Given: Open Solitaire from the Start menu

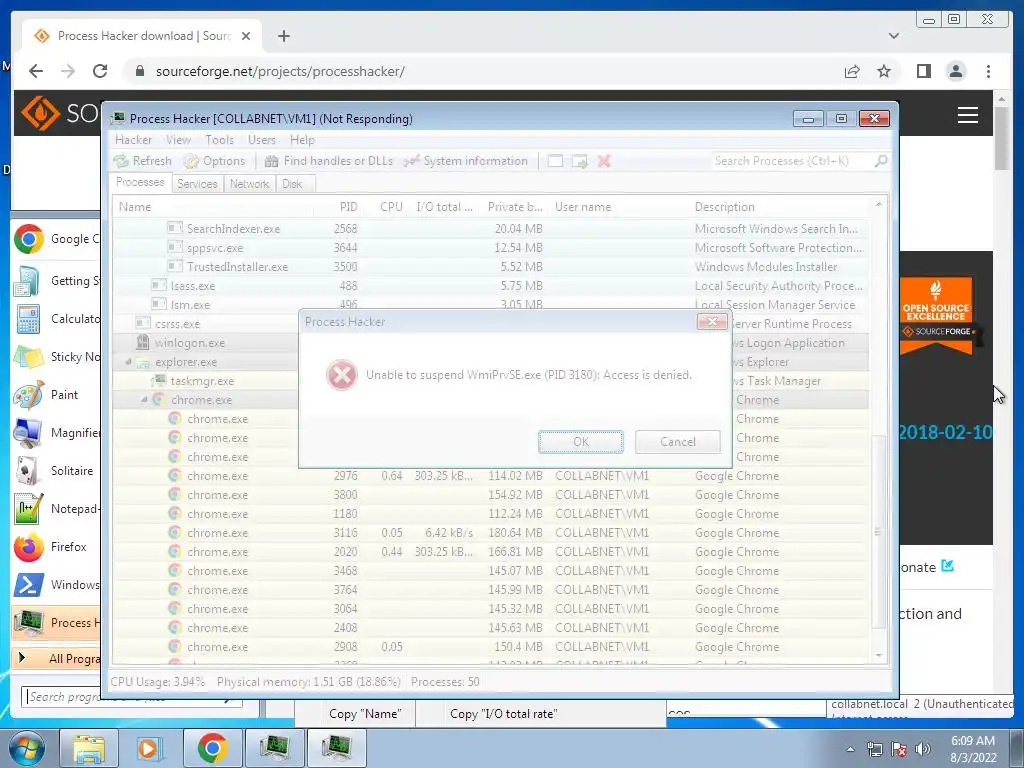Looking at the screenshot, I should point(57,471).
